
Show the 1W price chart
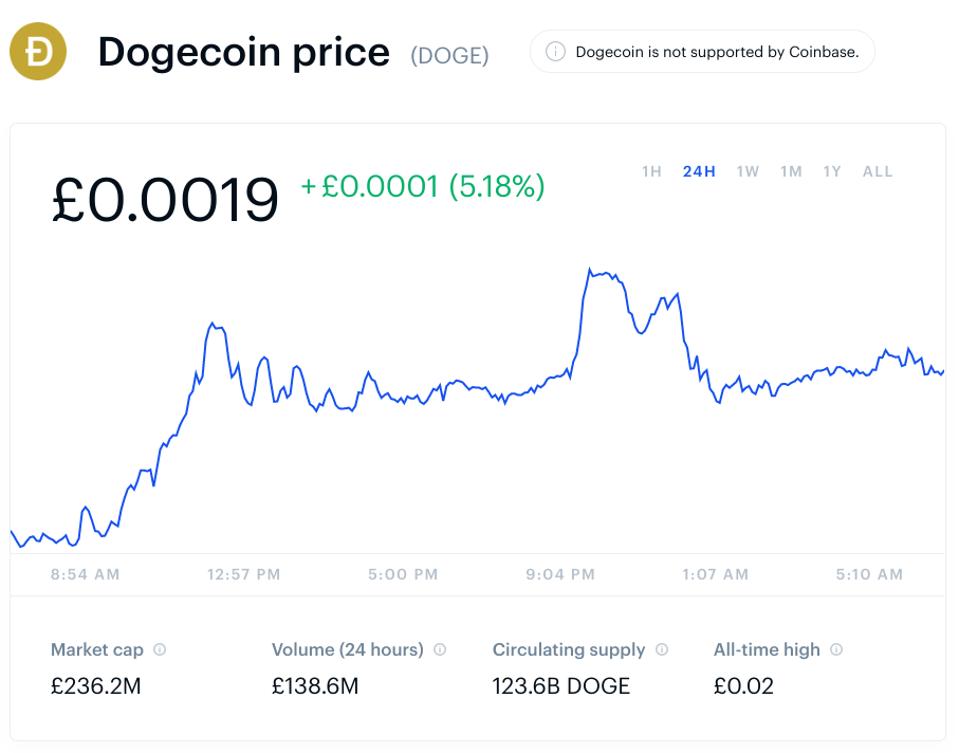pos(747,172)
